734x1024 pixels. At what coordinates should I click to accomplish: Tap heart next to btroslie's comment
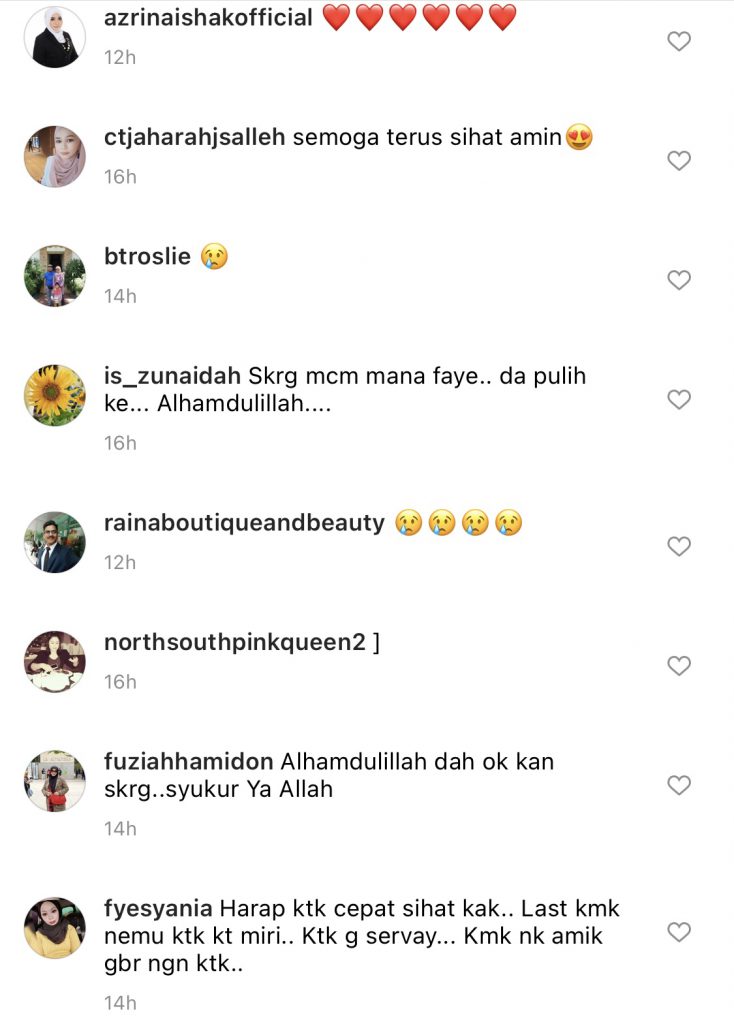coord(679,280)
